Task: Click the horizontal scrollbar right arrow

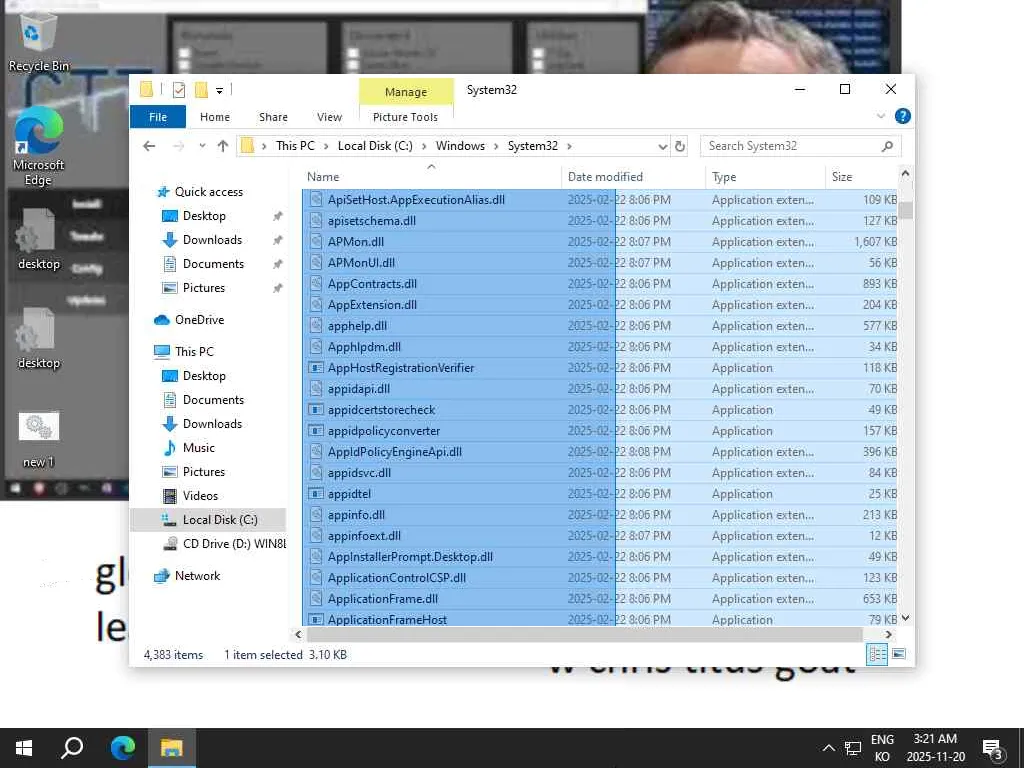Action: pos(888,634)
